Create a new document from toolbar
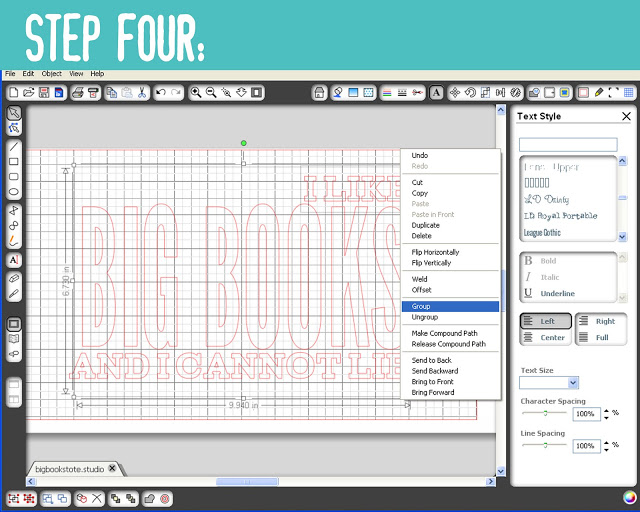 click(x=13, y=93)
